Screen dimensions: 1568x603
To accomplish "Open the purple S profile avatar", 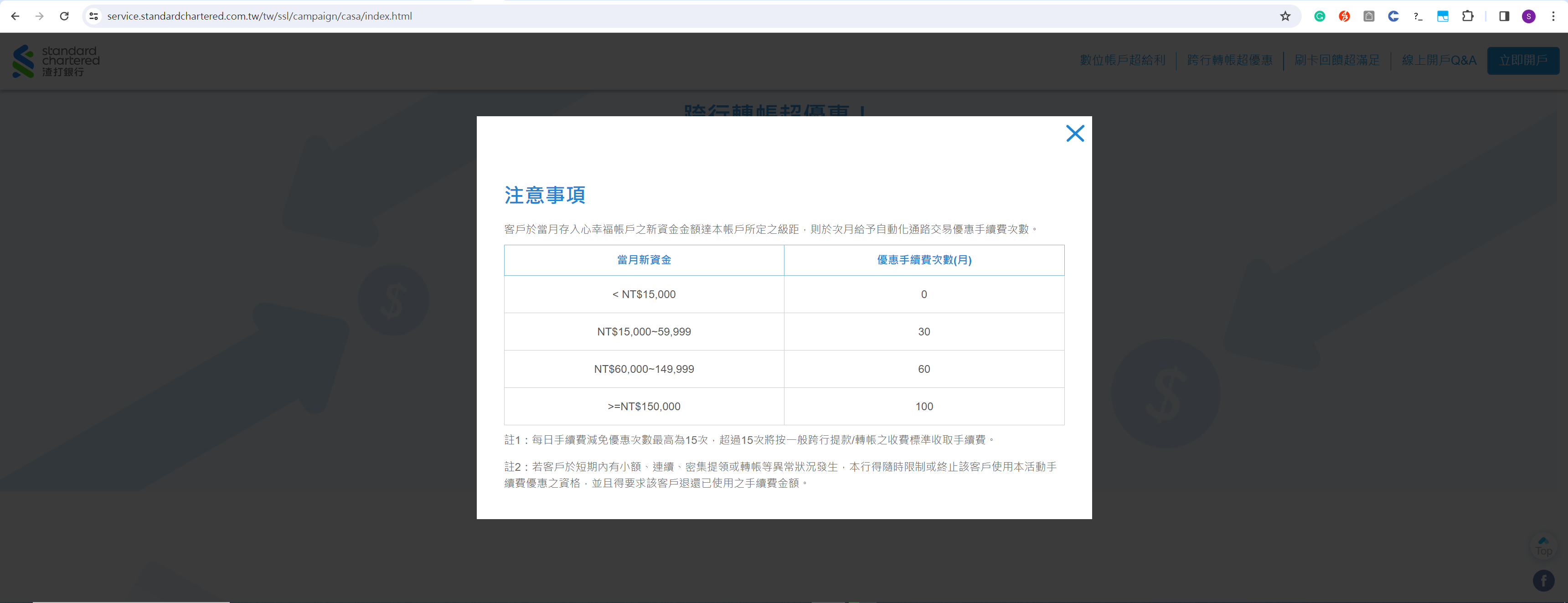I will pyautogui.click(x=1528, y=16).
